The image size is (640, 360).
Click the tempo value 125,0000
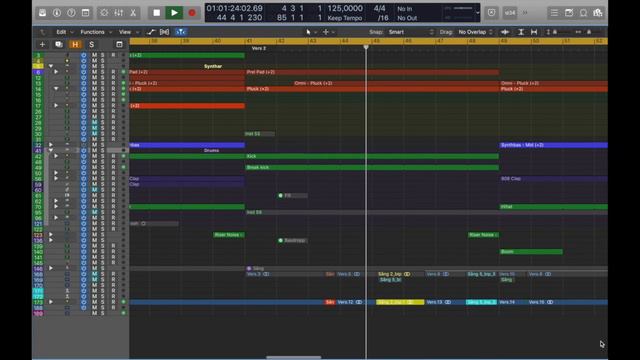(x=345, y=8)
